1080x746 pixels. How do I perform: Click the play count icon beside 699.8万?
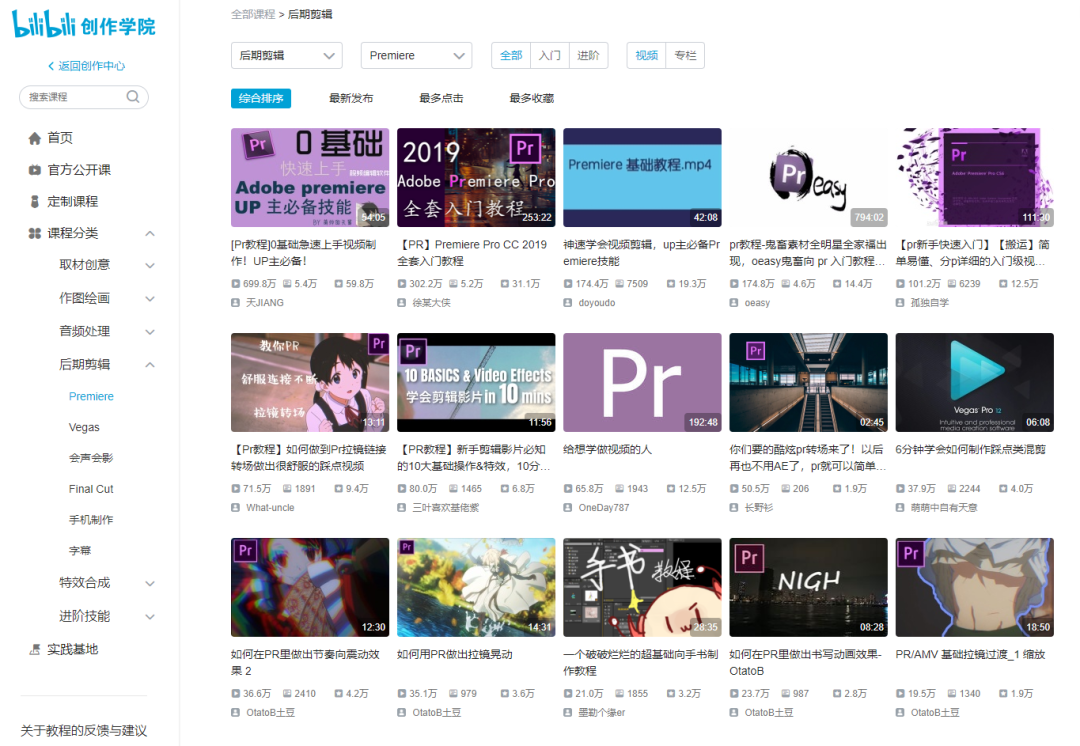pos(236,284)
